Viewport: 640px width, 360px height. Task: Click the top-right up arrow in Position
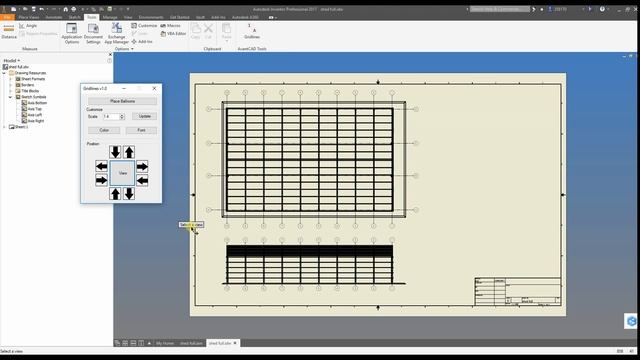(129, 152)
